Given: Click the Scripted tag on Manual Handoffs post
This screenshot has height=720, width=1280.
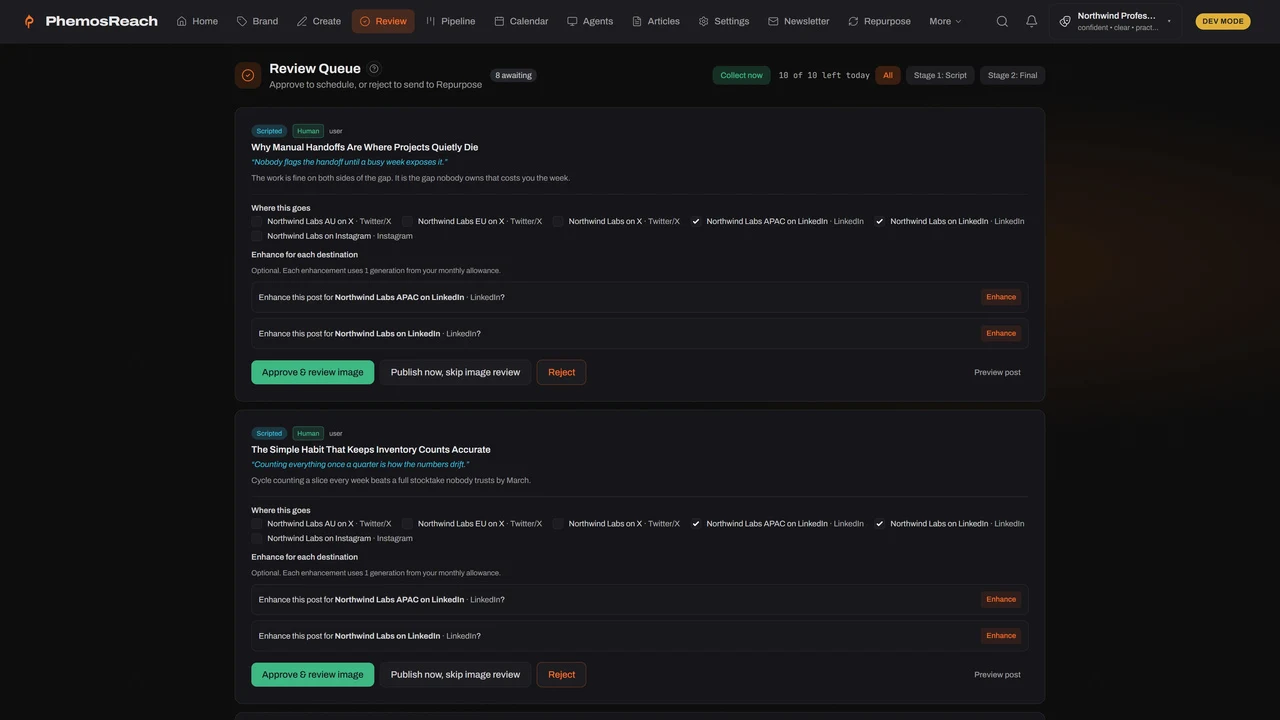Looking at the screenshot, I should click(x=269, y=131).
